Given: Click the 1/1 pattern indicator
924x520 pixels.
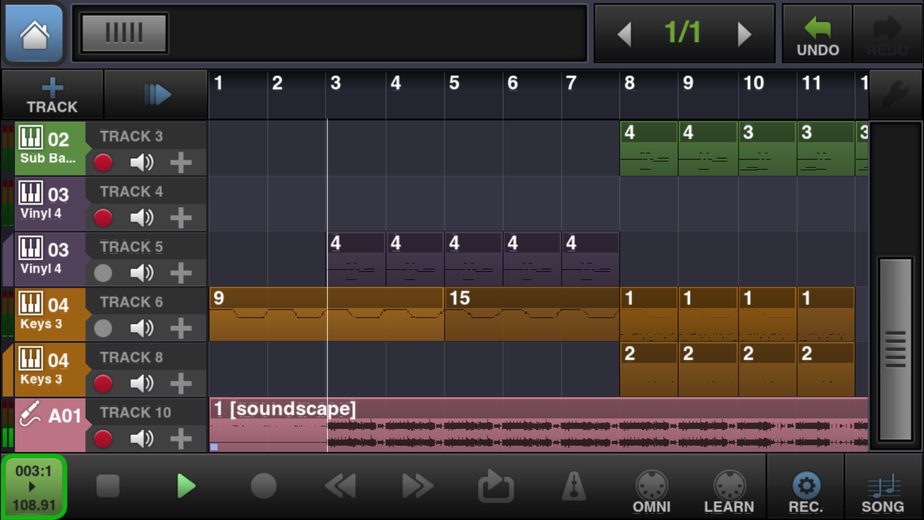Looking at the screenshot, I should (683, 32).
